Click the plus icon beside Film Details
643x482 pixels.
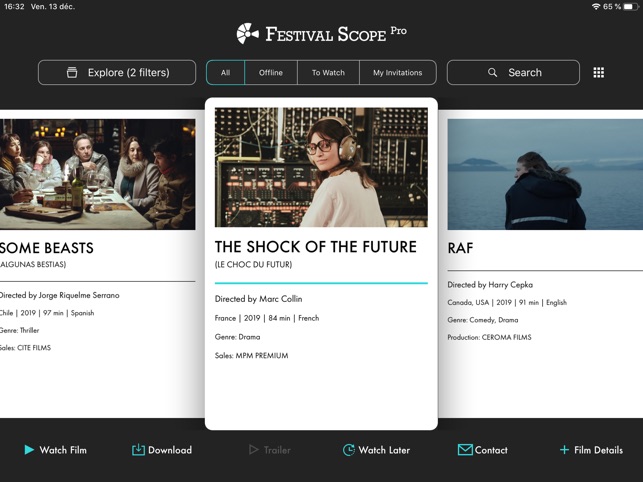564,450
